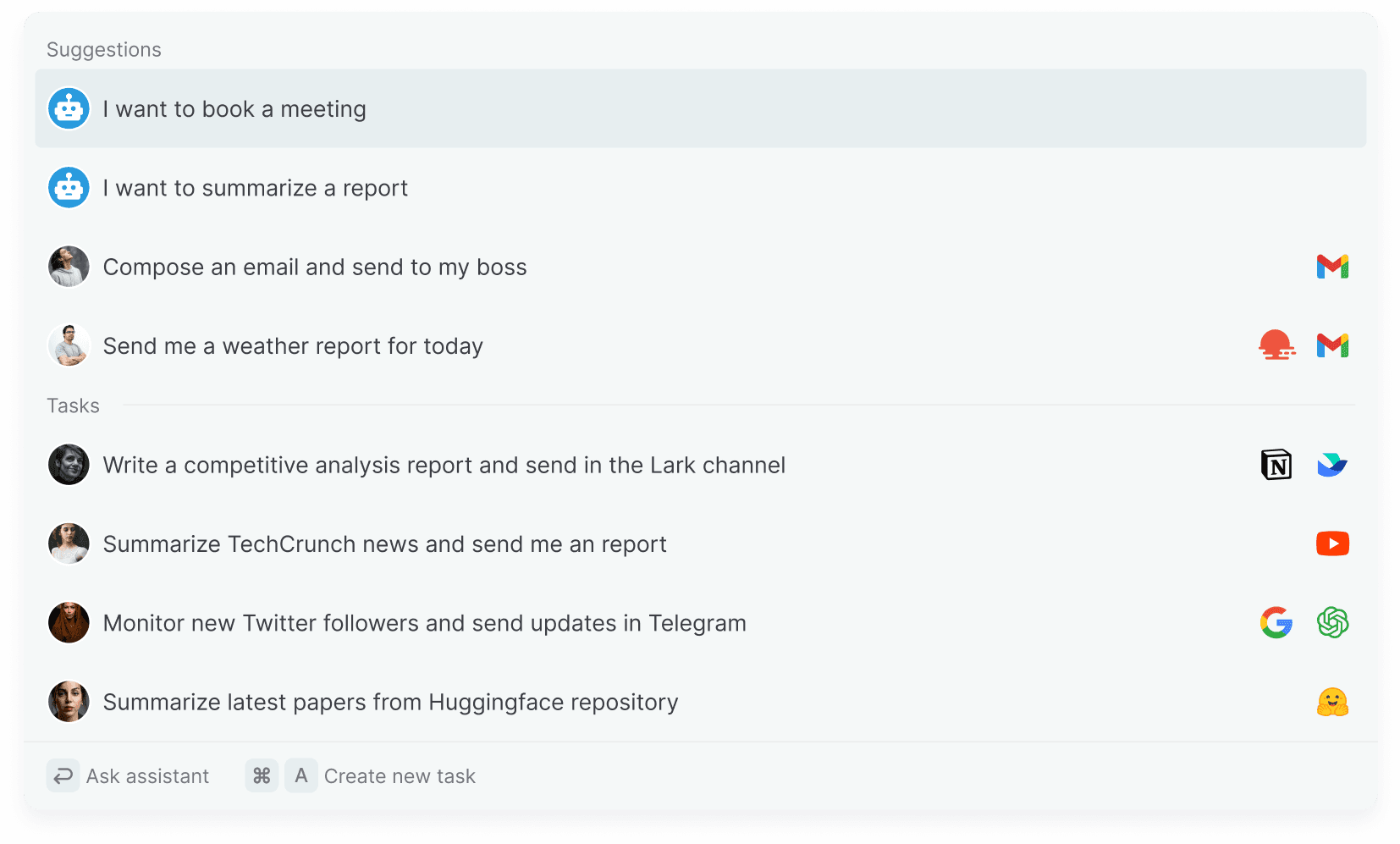Click the Notion icon on the competitive analysis task
The width and height of the screenshot is (1400, 844).
[x=1276, y=464]
